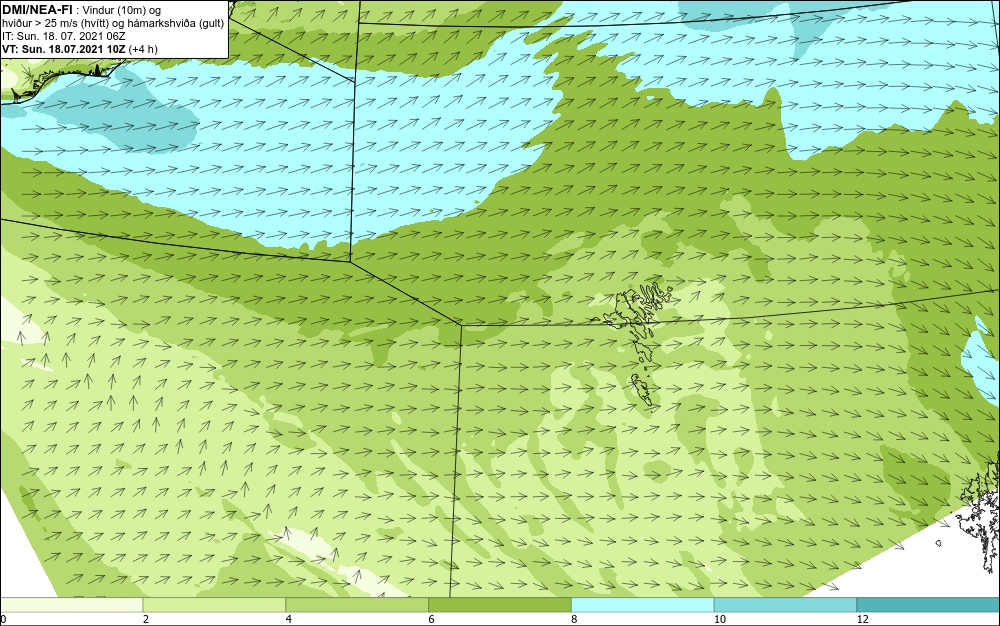The height and width of the screenshot is (626, 1000).
Task: Click the 8–10 m/s light cyan legend swatch
Action: point(643,605)
